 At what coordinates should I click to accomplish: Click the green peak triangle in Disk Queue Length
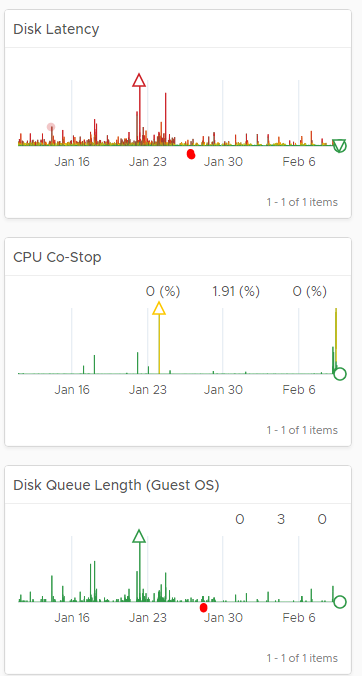click(139, 536)
